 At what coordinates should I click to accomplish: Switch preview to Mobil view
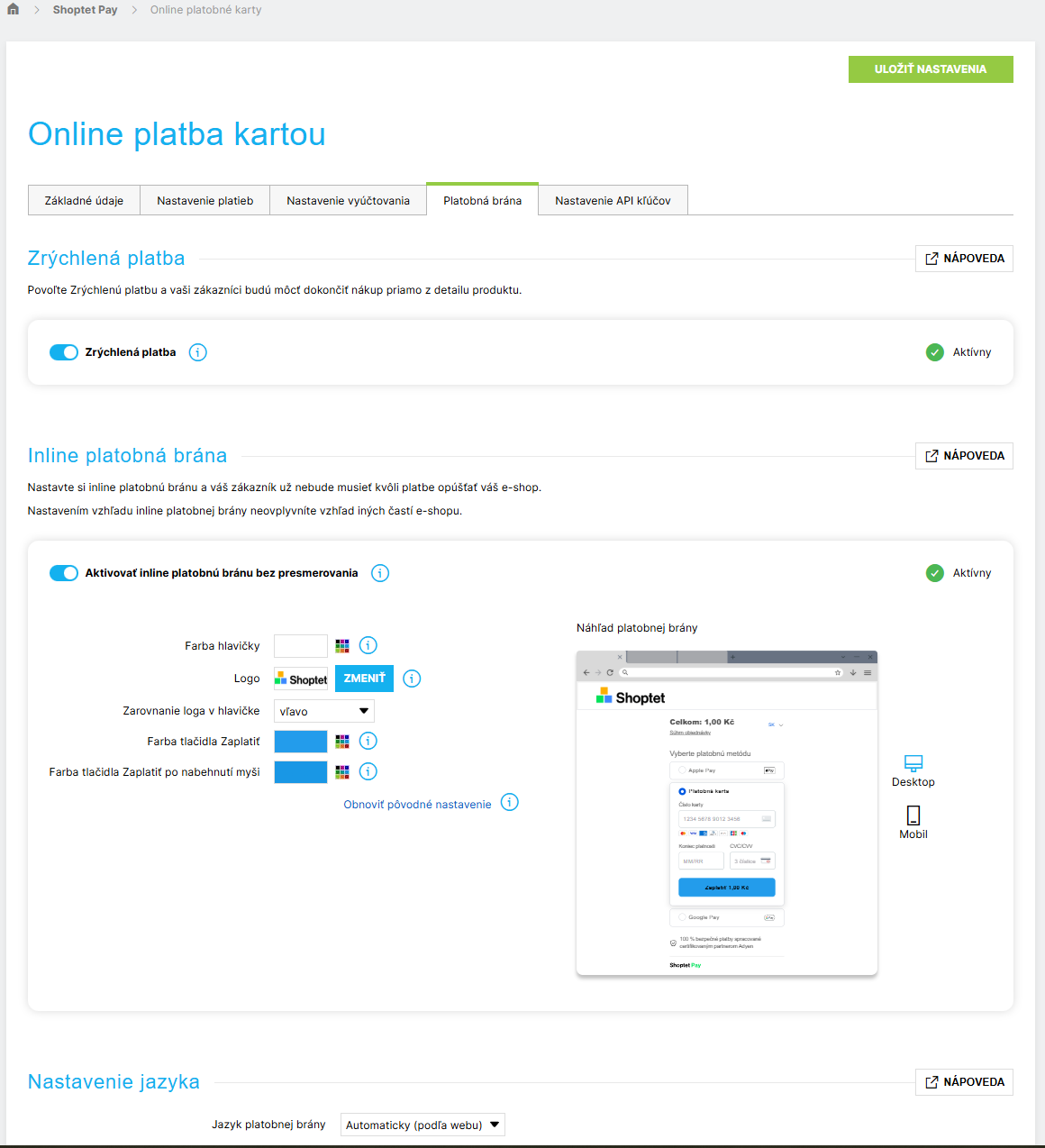pos(913,822)
